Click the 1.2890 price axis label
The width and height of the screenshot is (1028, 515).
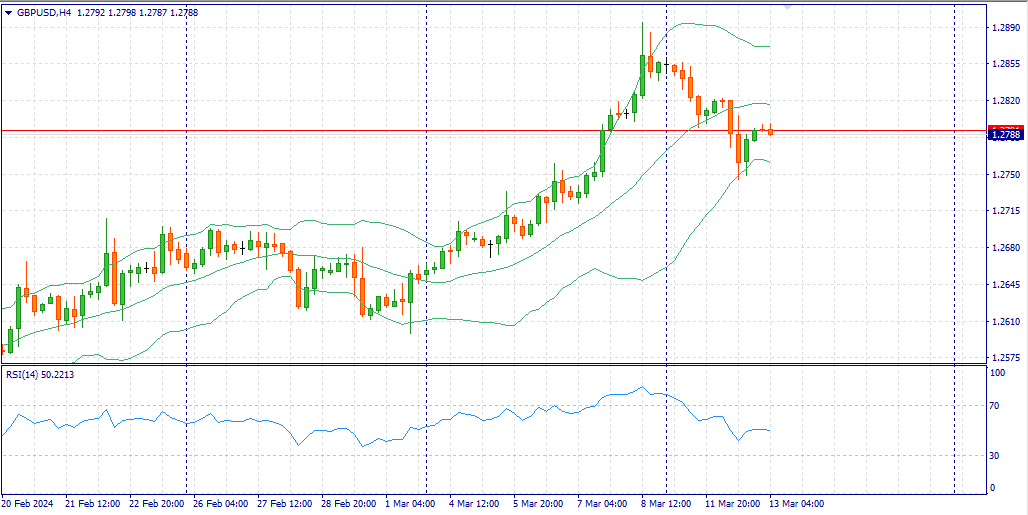pyautogui.click(x=1004, y=28)
